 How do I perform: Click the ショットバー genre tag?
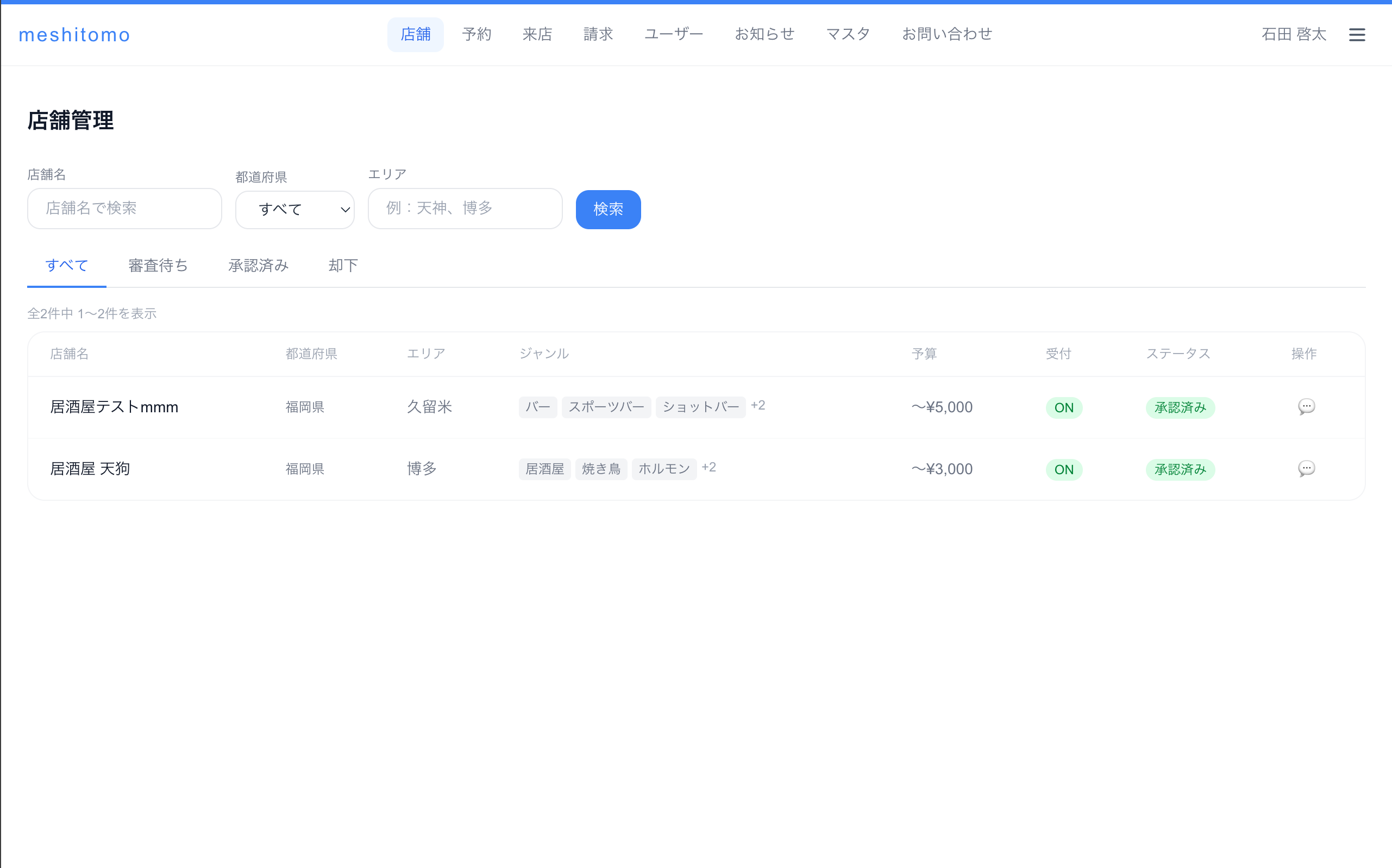pos(700,407)
